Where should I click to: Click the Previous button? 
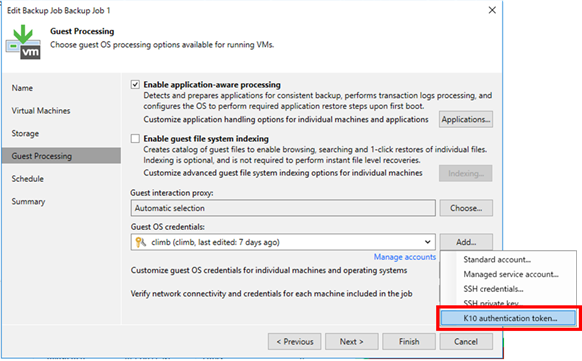point(295,341)
